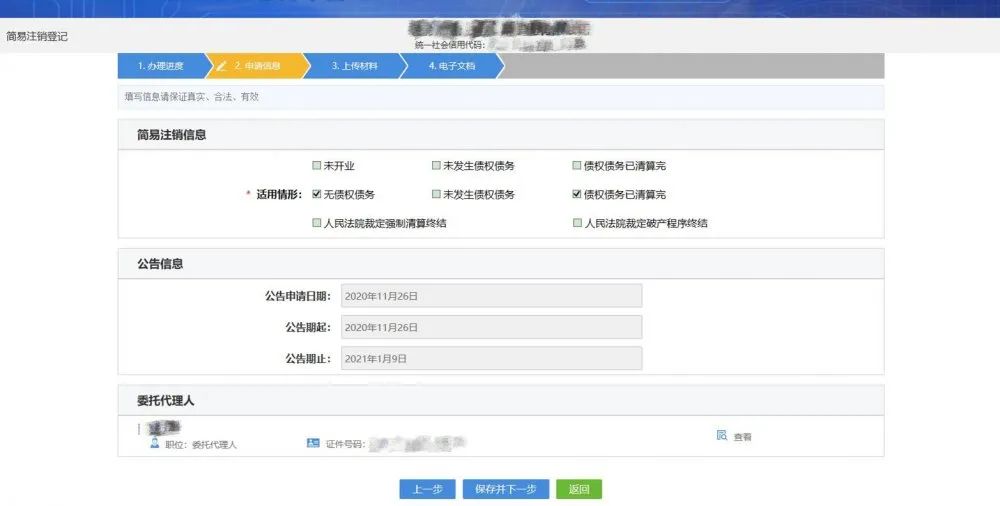Image resolution: width=1000 pixels, height=506 pixels.
Task: Select step 2. 申请信息
Action: click(x=256, y=66)
